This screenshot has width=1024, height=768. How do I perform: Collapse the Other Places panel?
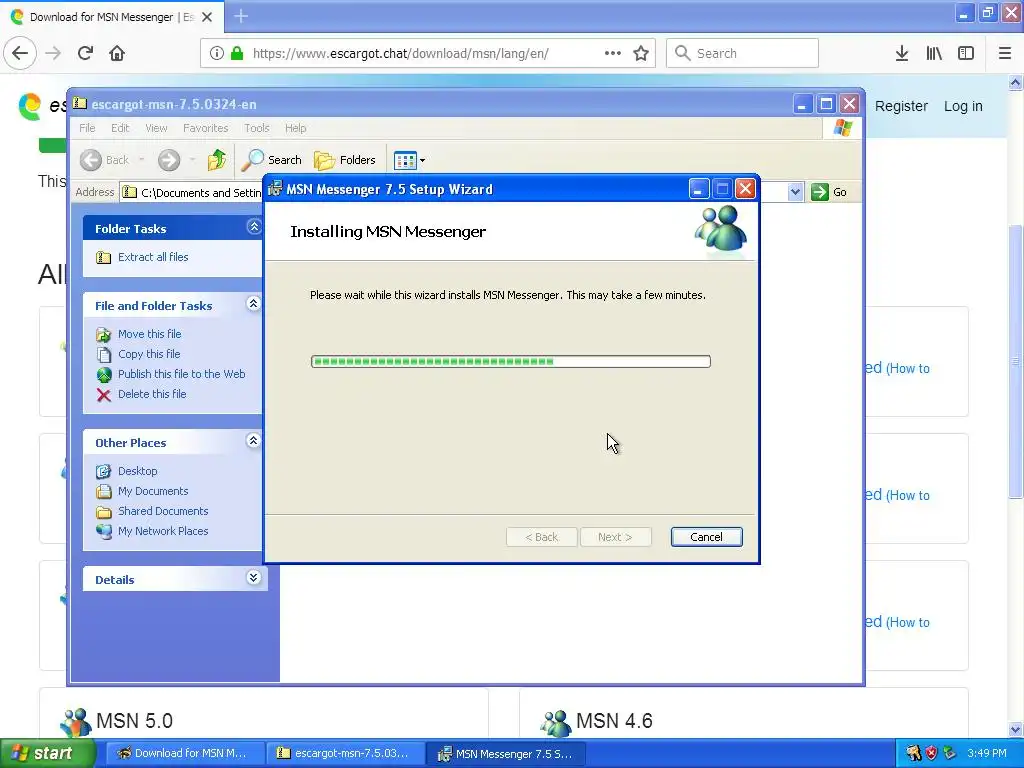point(253,441)
